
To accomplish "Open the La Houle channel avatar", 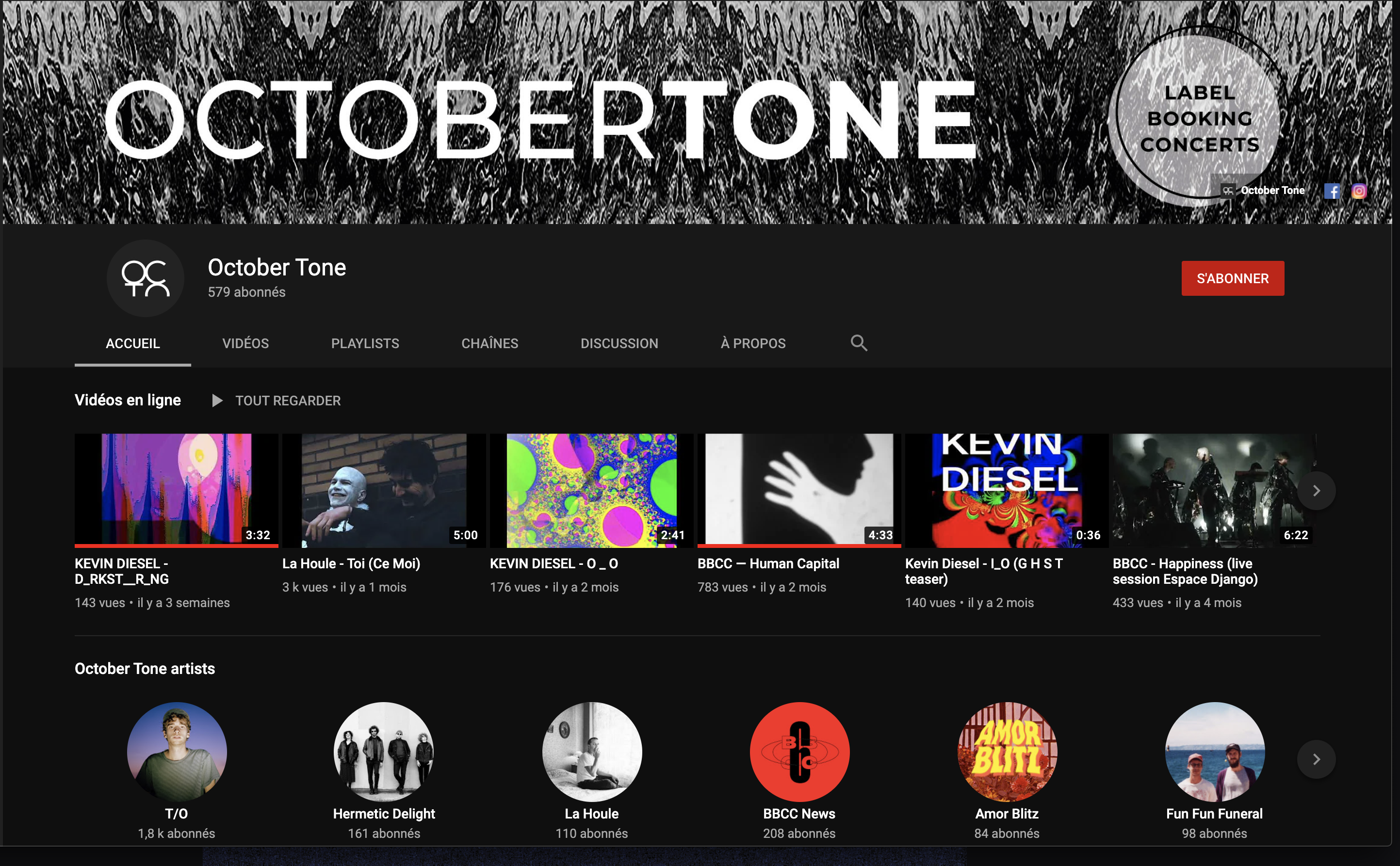I will 592,752.
